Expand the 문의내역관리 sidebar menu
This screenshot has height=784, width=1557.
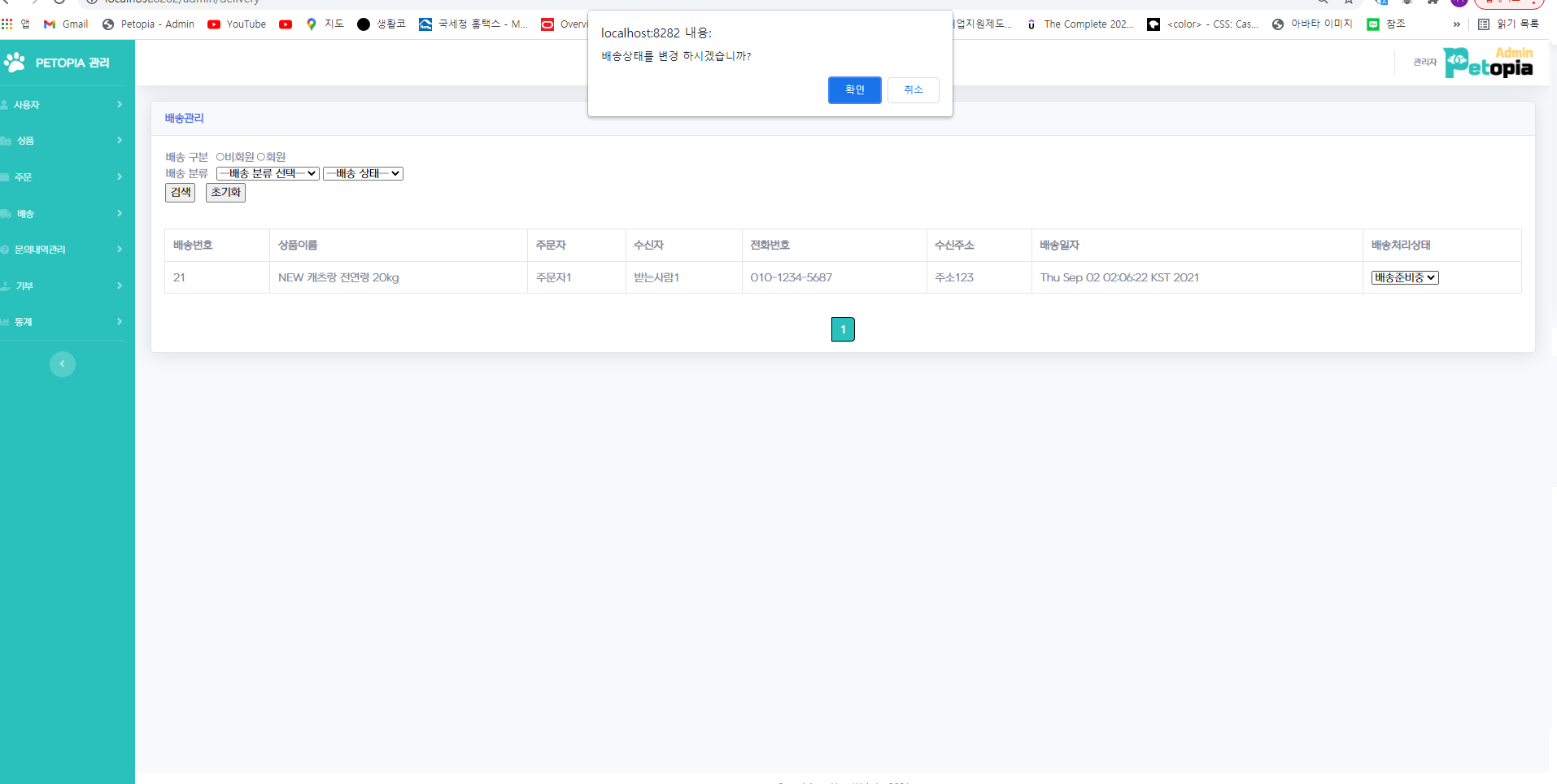[x=63, y=250]
